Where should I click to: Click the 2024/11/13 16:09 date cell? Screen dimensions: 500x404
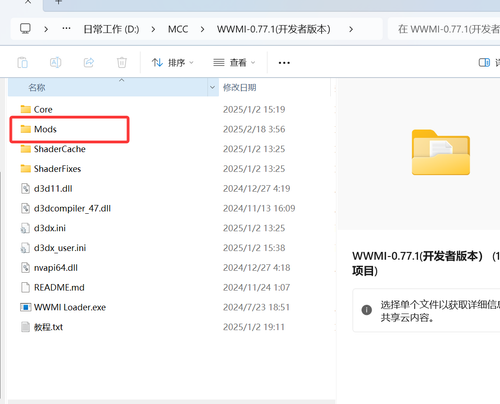pyautogui.click(x=259, y=208)
